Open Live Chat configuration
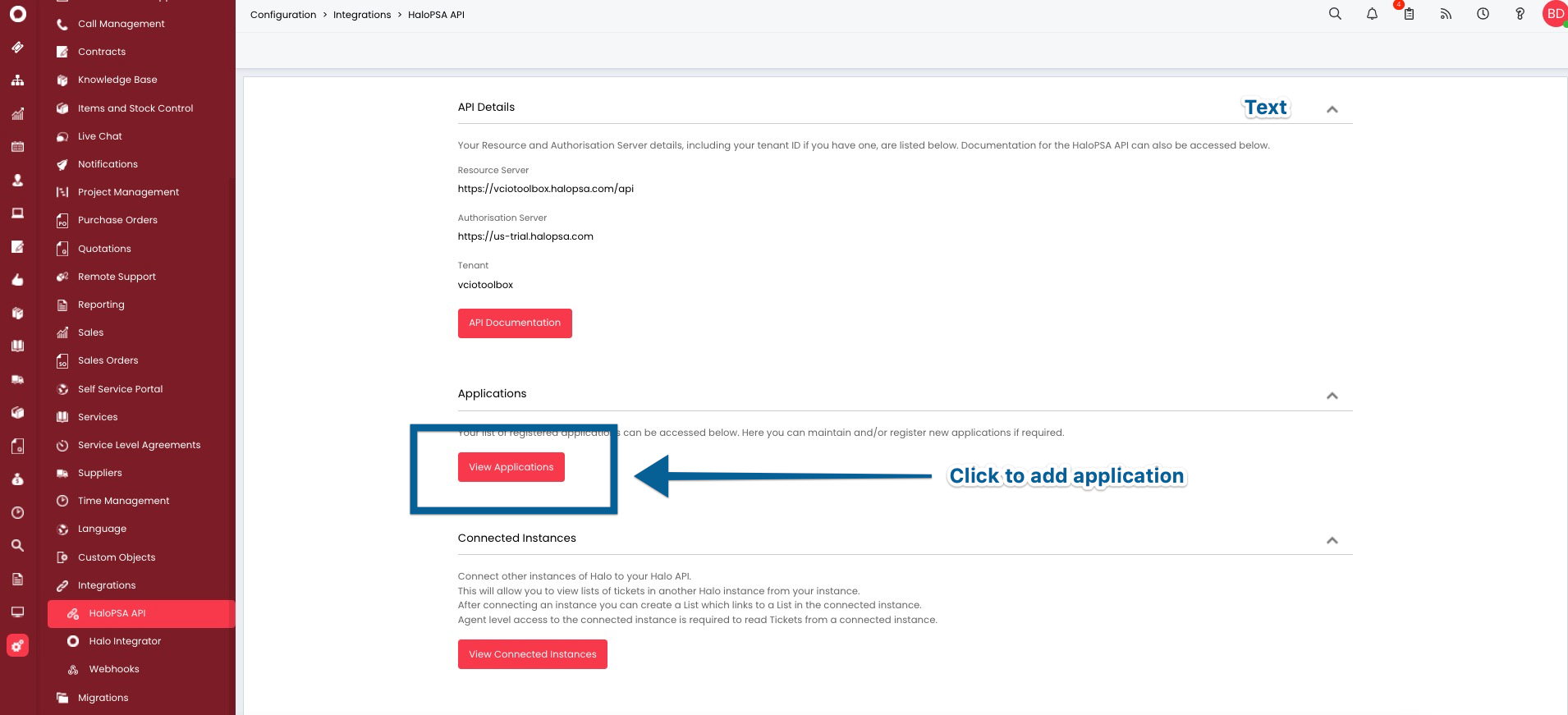Image resolution: width=1568 pixels, height=715 pixels. 99,136
